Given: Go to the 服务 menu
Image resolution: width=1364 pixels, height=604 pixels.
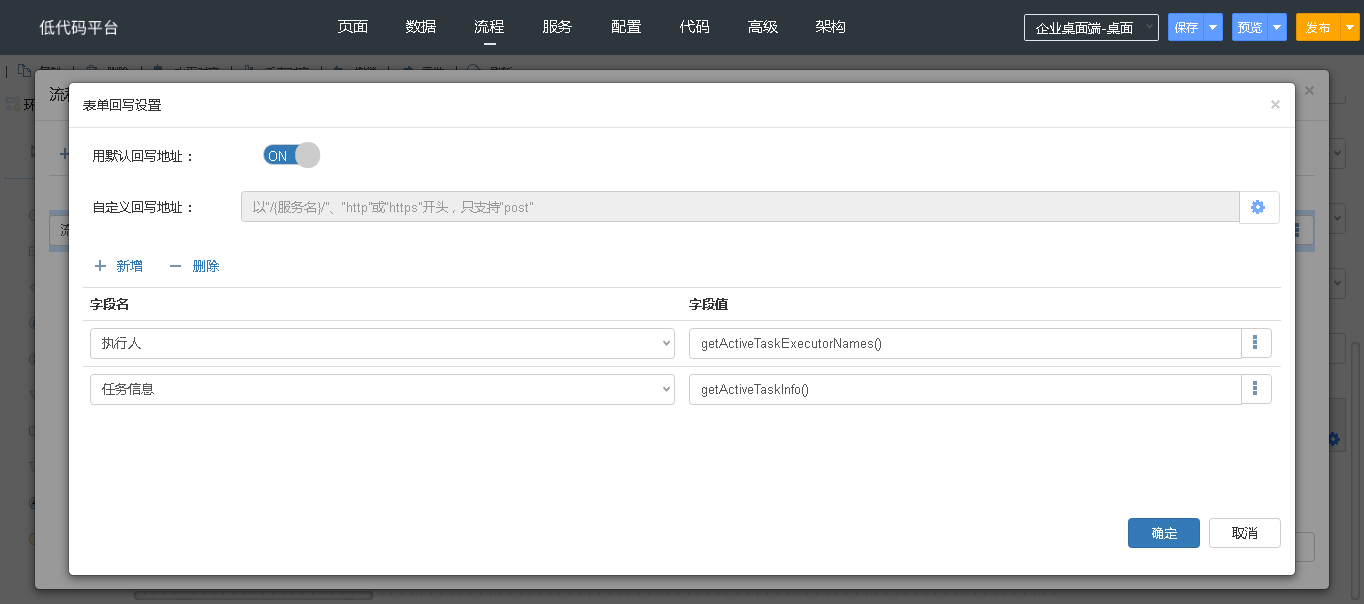Looking at the screenshot, I should pos(557,27).
